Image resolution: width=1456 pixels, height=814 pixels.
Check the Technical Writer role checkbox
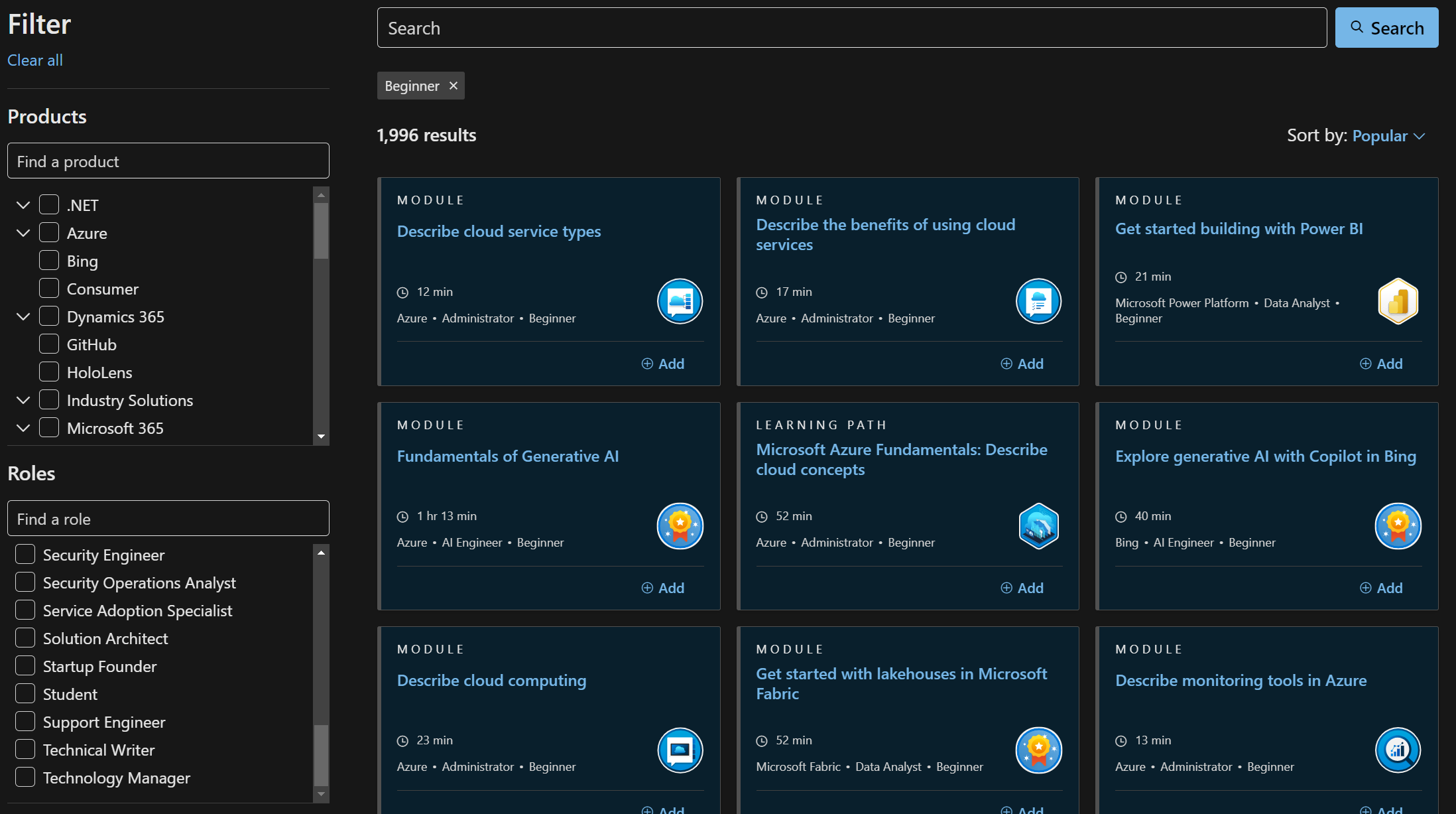[x=25, y=749]
